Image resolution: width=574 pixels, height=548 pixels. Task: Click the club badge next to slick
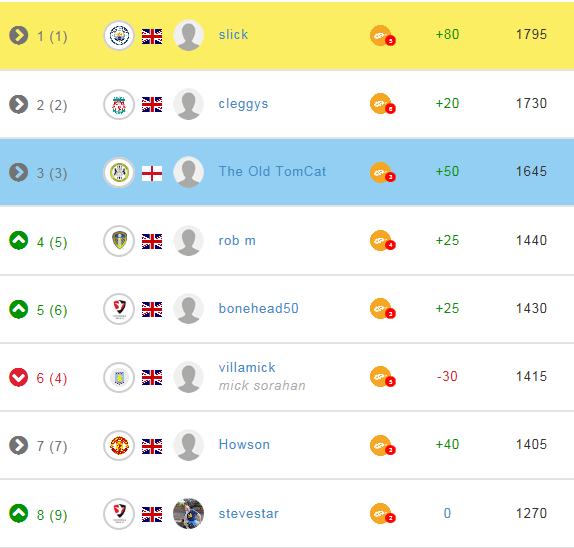pyautogui.click(x=119, y=36)
